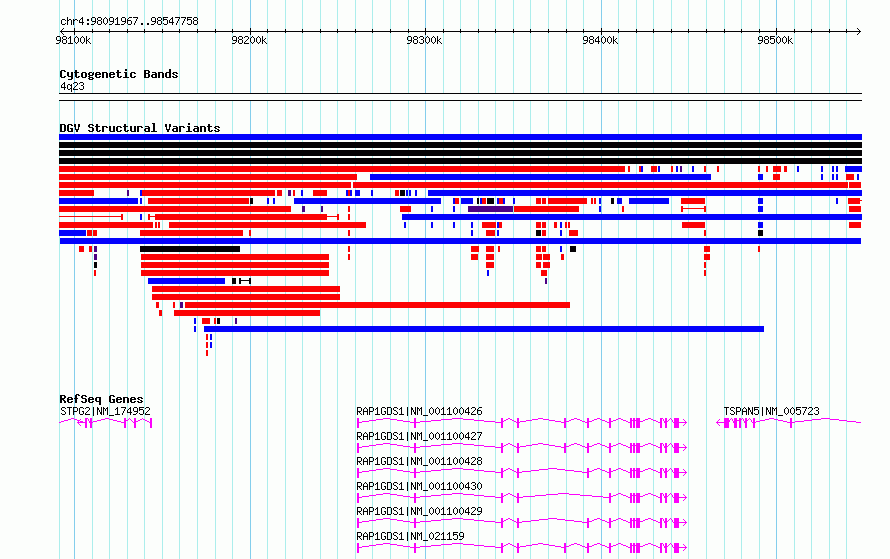This screenshot has width=890, height=559.
Task: Click the STPG2 gene glyph
Action: (x=106, y=423)
